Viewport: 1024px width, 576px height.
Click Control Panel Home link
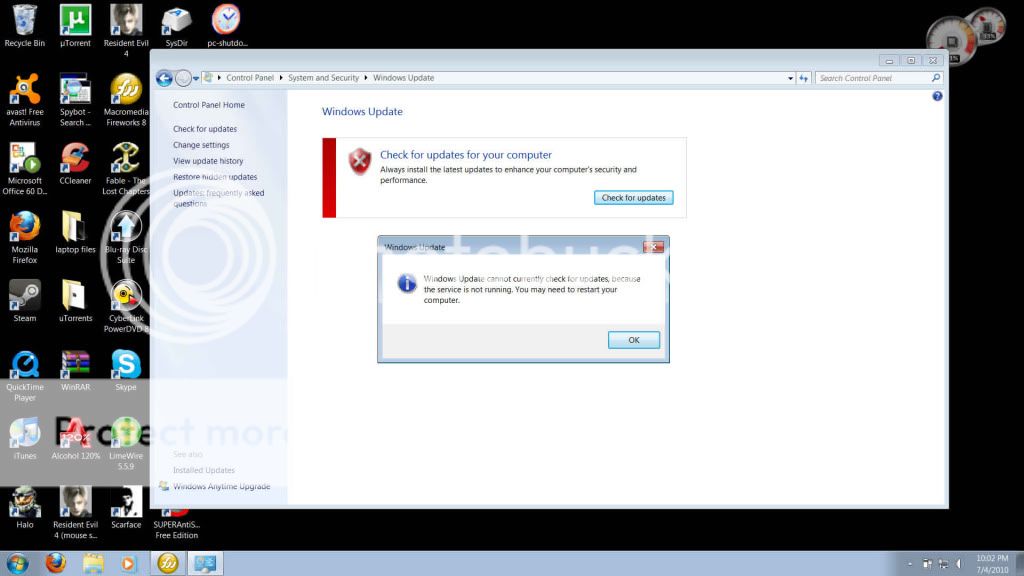point(208,105)
